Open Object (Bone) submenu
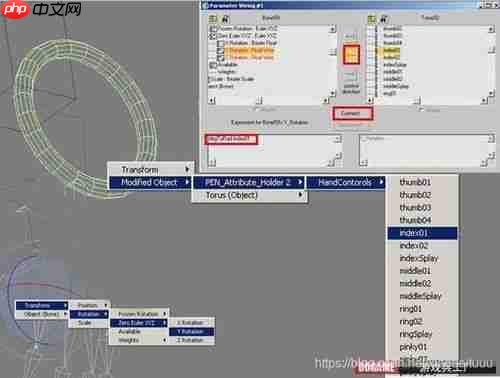Viewport: 500px width, 378px height. click(x=42, y=314)
